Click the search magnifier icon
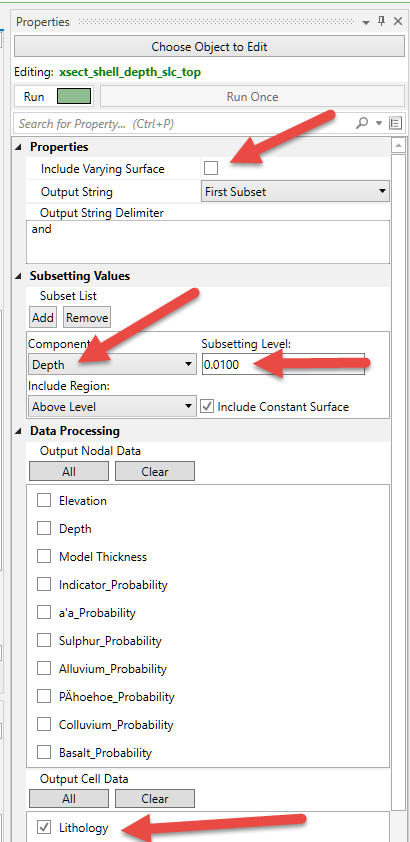This screenshot has width=410, height=842. [362, 124]
